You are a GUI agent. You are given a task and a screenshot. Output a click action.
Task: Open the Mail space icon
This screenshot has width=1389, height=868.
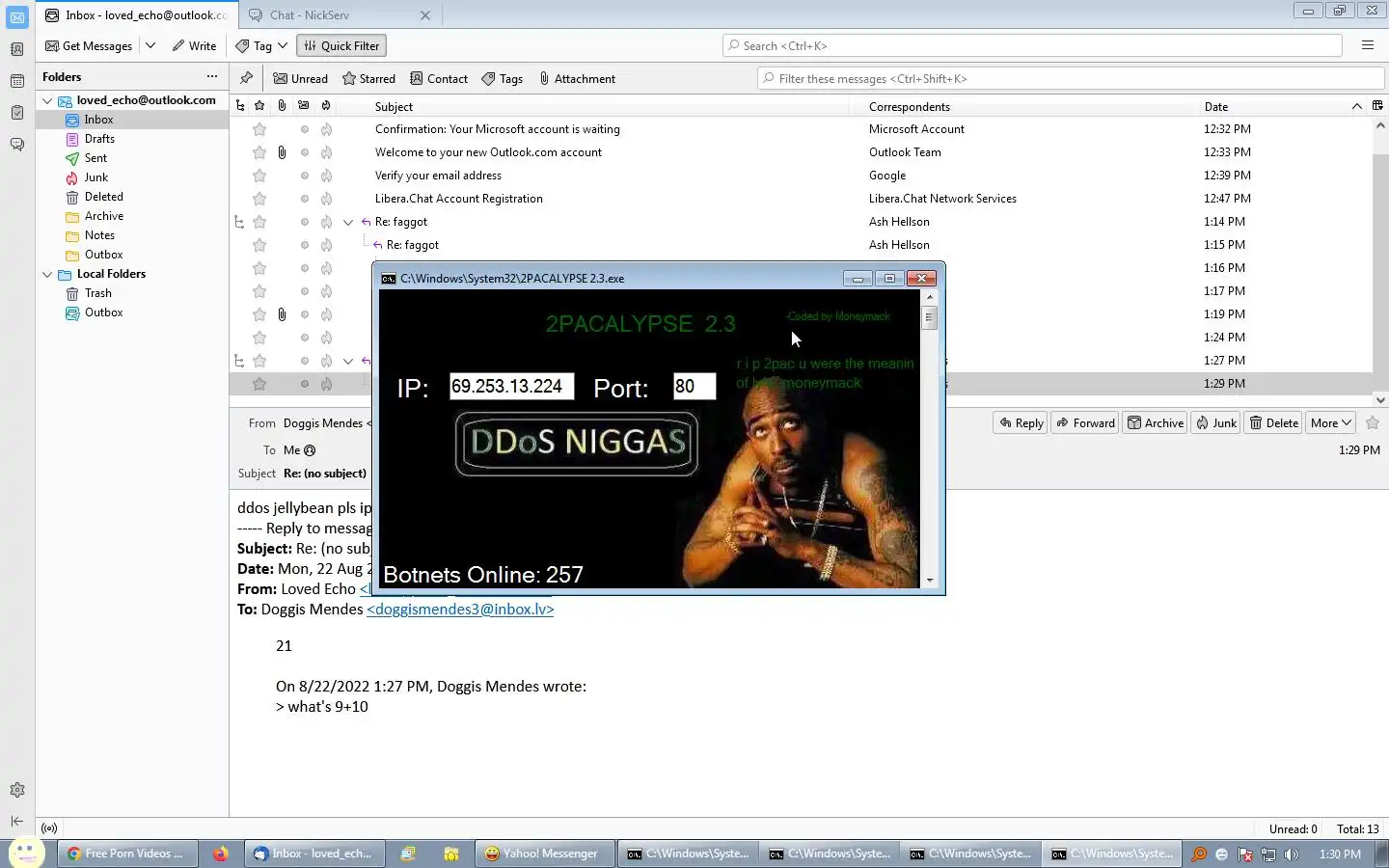[x=16, y=17]
